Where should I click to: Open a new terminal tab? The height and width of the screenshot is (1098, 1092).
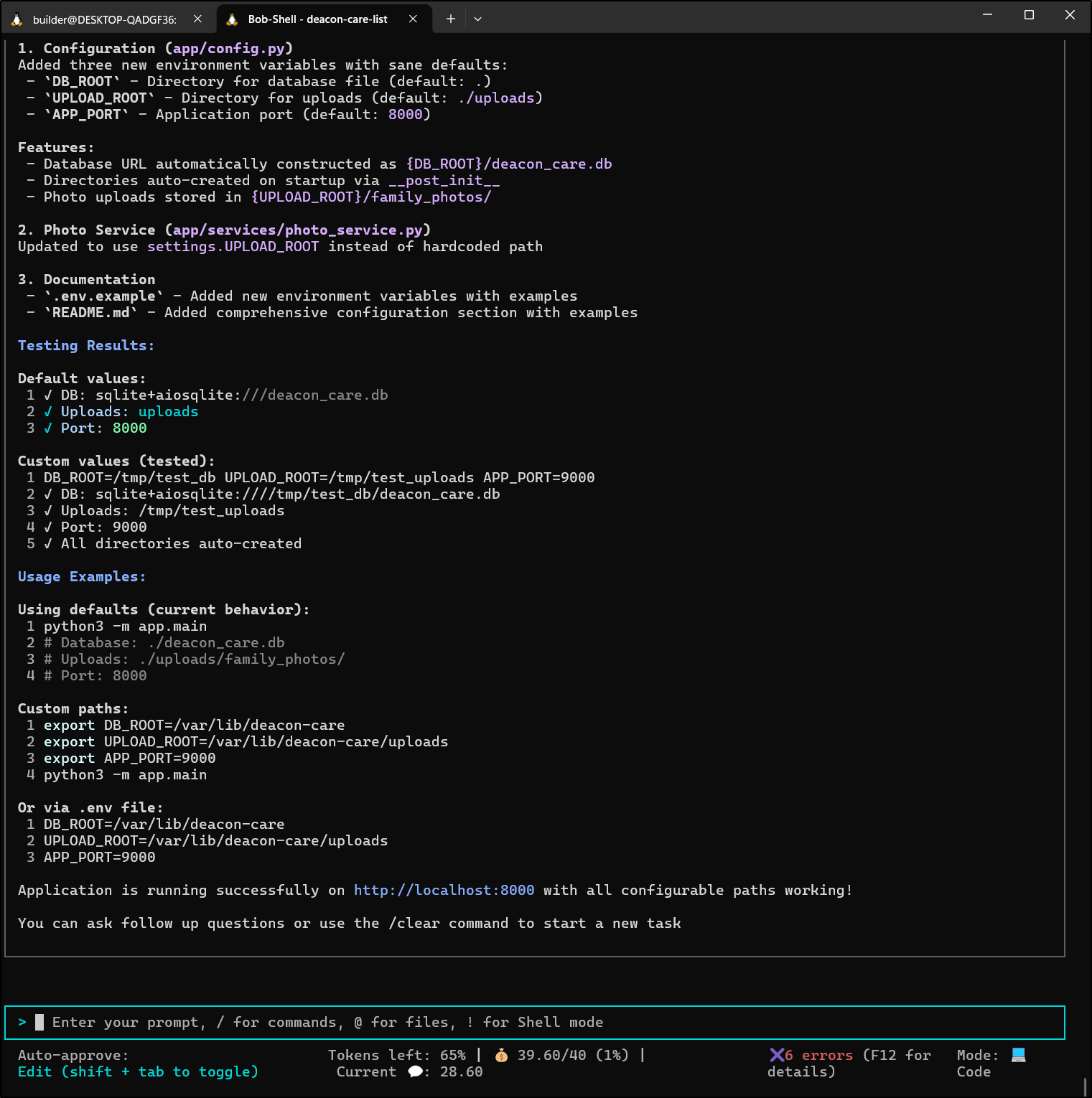pyautogui.click(x=451, y=19)
